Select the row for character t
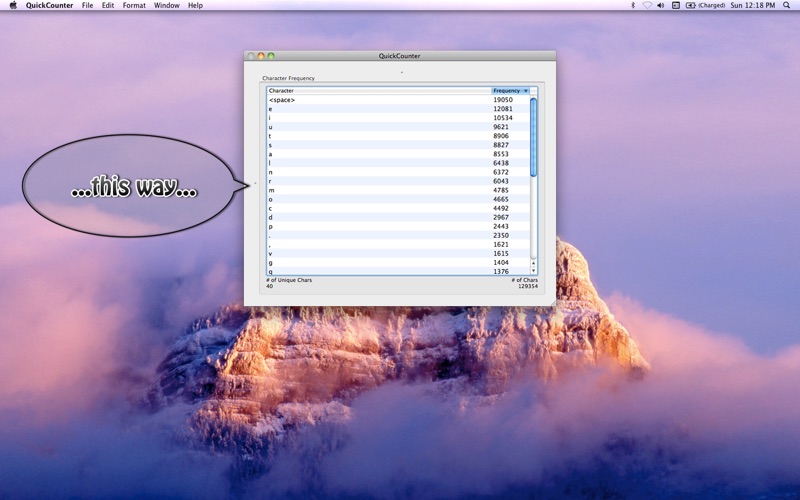The height and width of the screenshot is (500, 800). 398,136
